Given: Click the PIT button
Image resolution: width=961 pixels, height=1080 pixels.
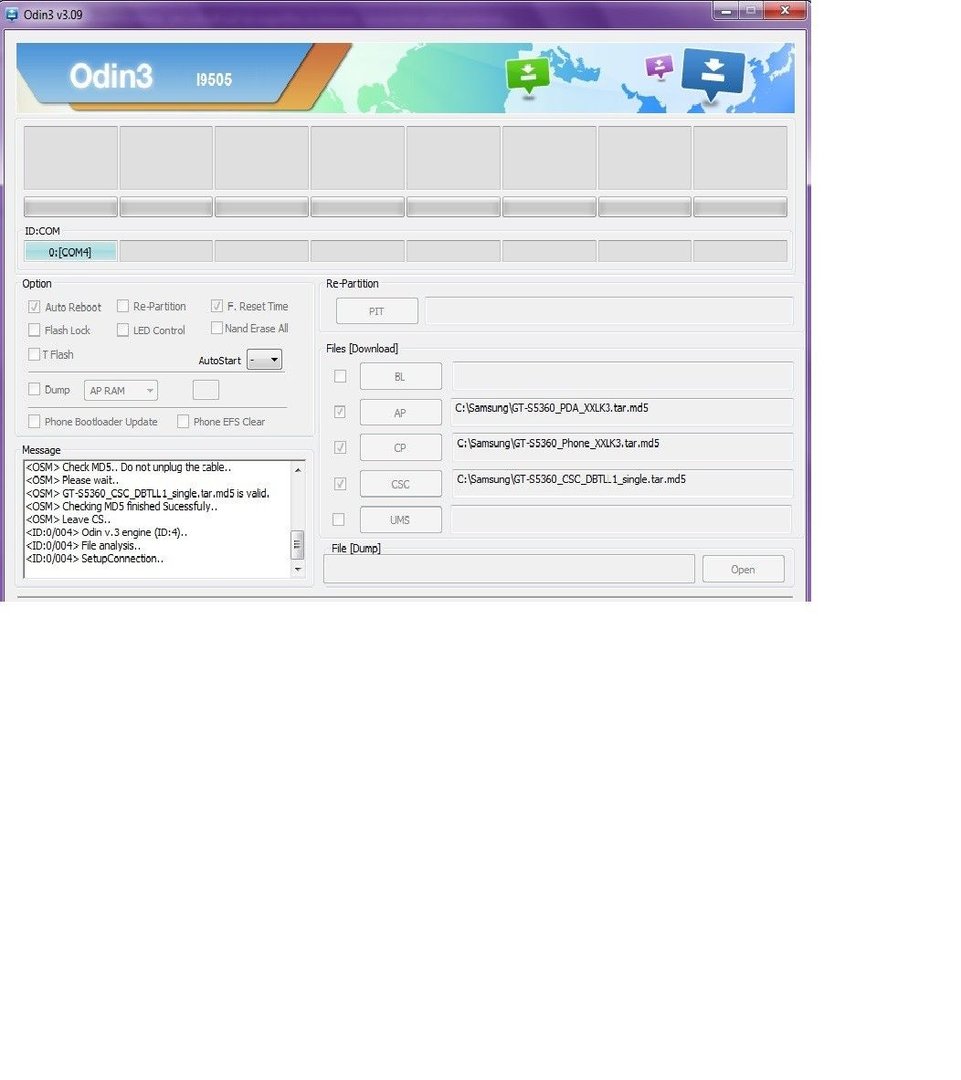Looking at the screenshot, I should coord(377,311).
